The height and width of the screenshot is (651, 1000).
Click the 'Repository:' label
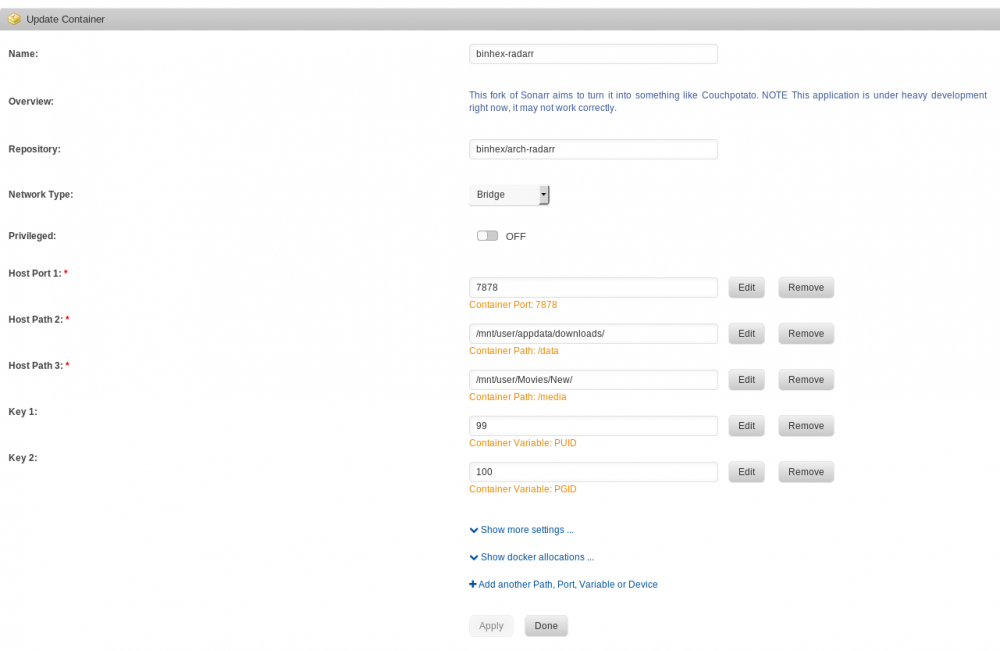coord(34,149)
